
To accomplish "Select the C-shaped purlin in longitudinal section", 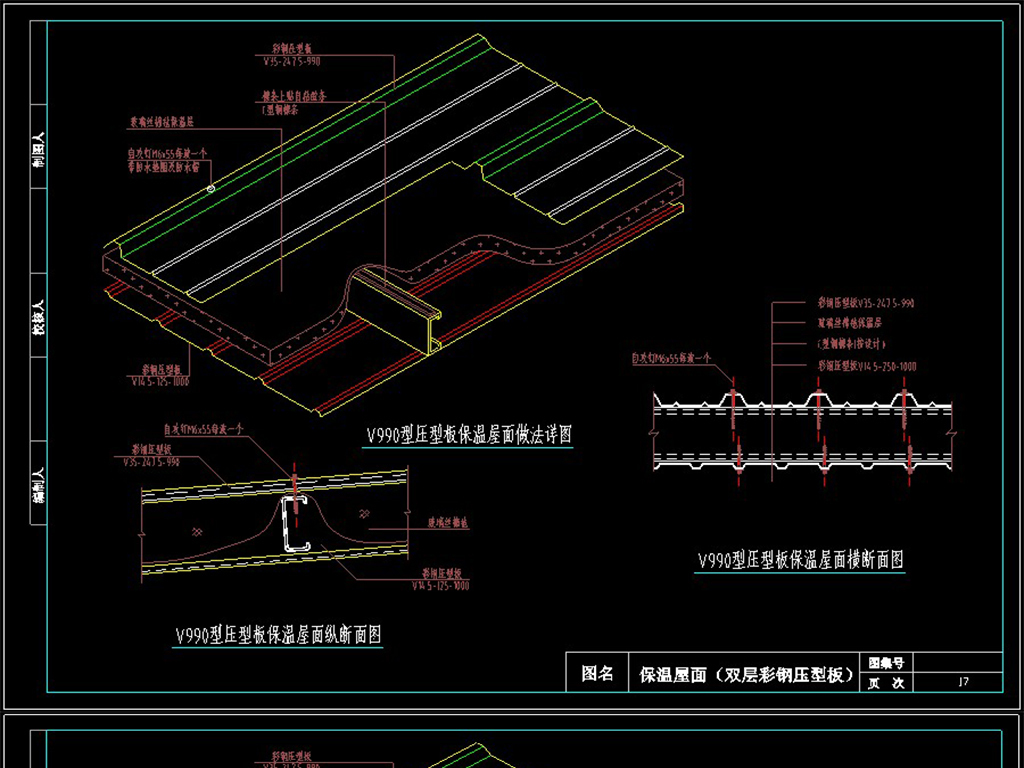I will (294, 522).
